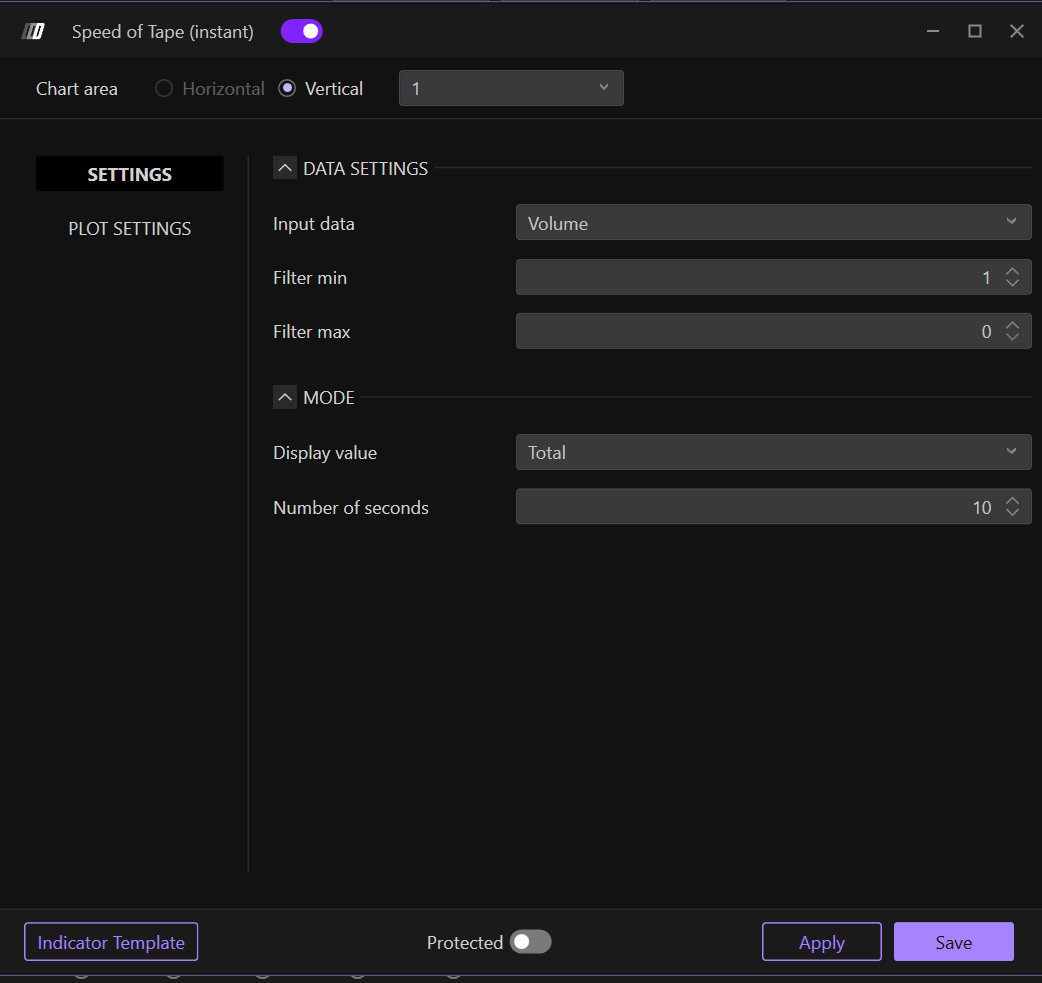The height and width of the screenshot is (983, 1042).
Task: Select the SETTINGS tab
Action: (x=130, y=174)
